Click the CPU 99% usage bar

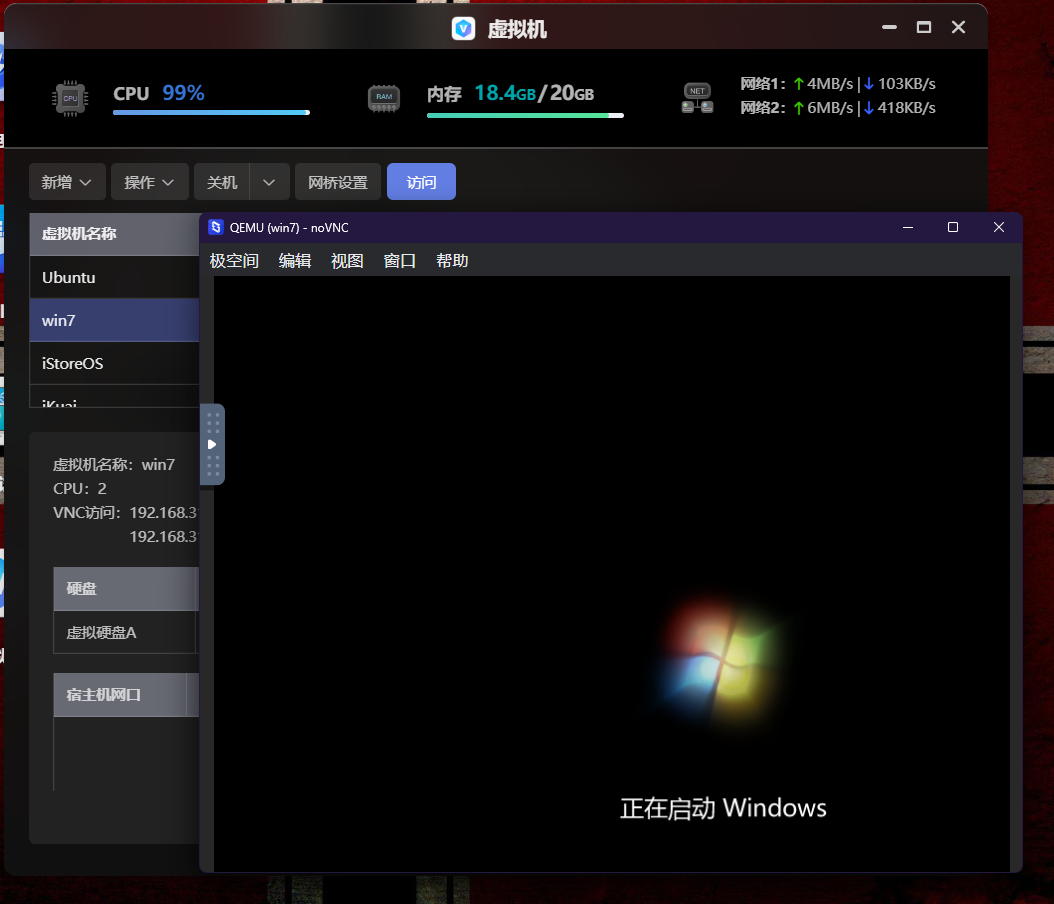[211, 112]
